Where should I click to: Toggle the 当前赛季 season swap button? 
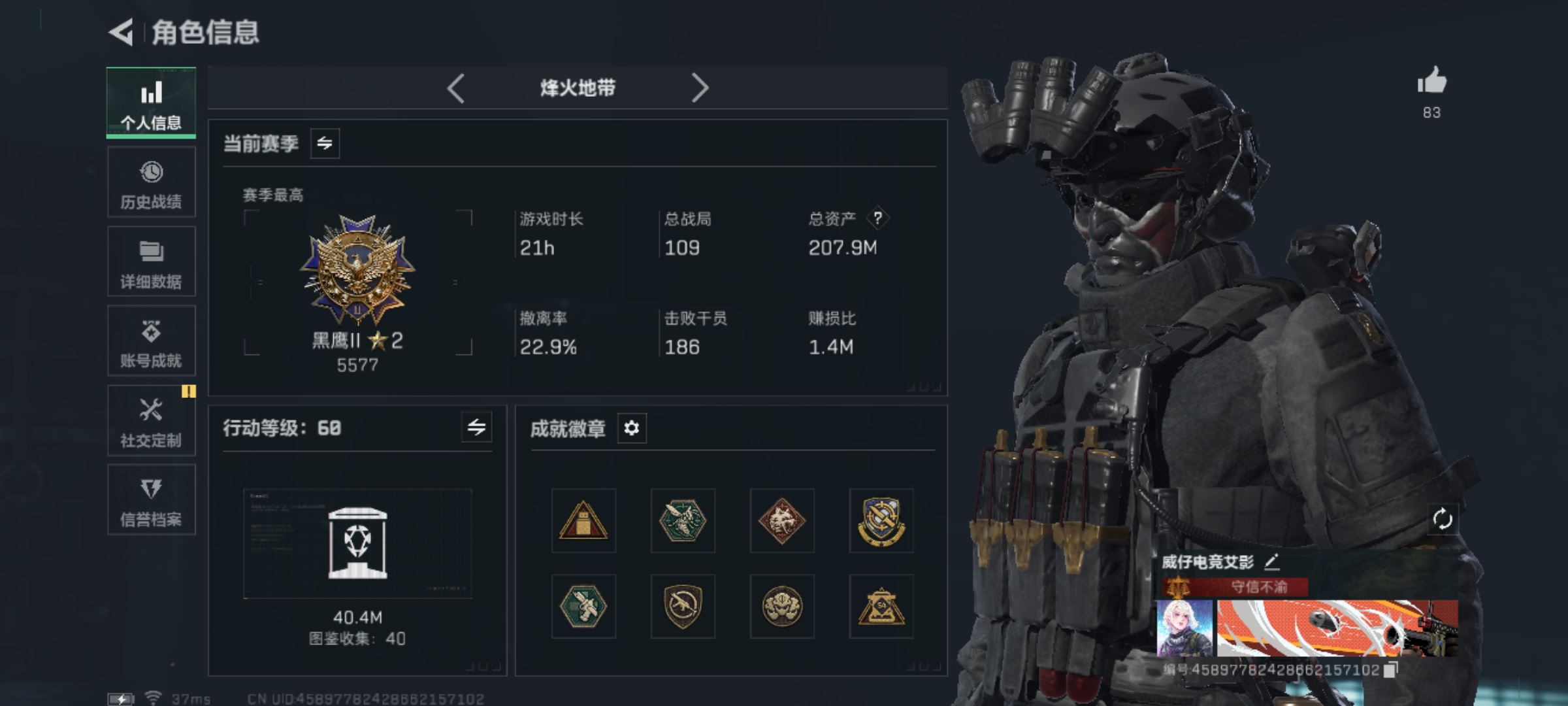click(x=325, y=143)
